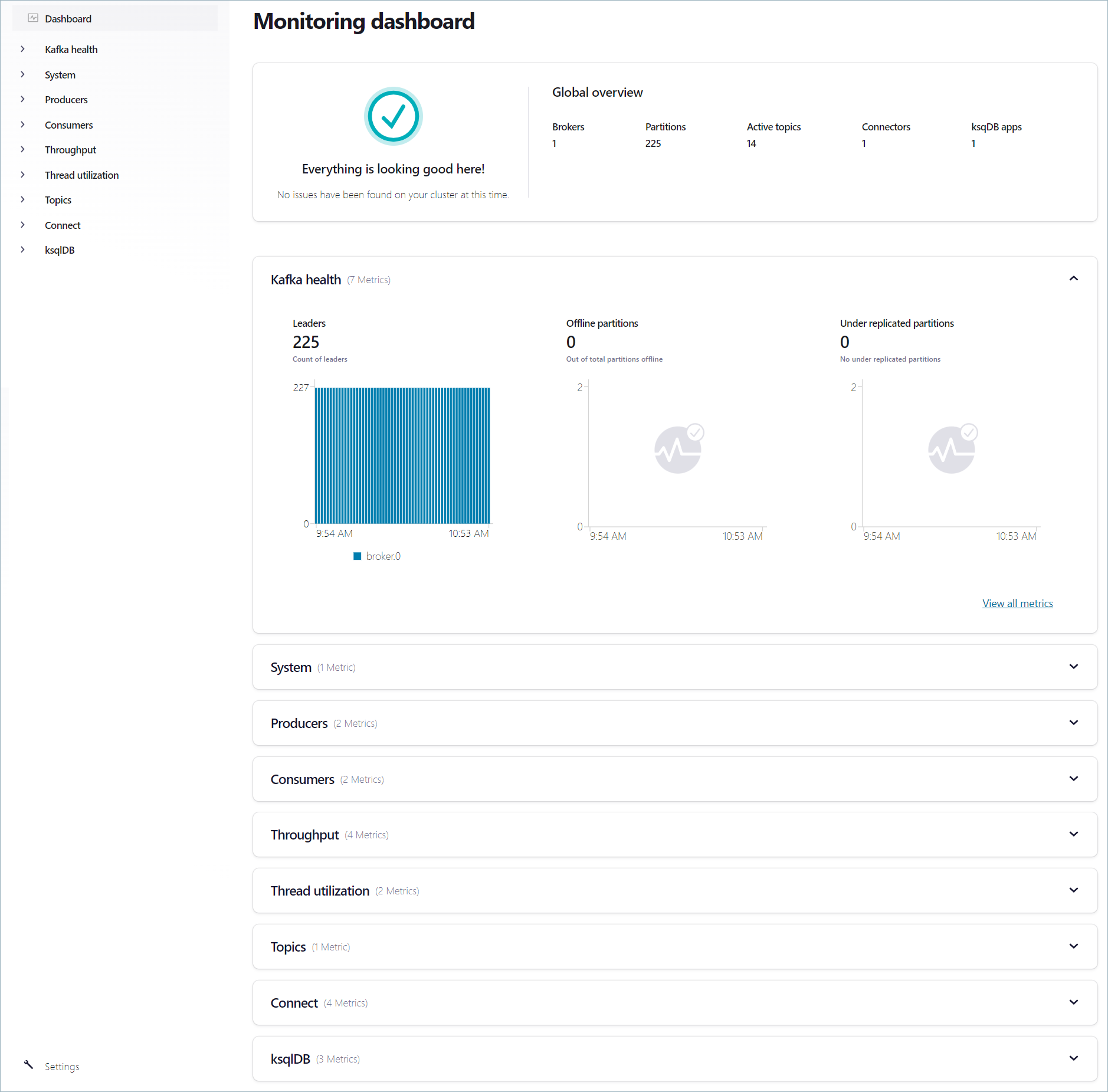Expand Thread utilization chevron in sidebar
The width and height of the screenshot is (1108, 1092).
coord(23,175)
